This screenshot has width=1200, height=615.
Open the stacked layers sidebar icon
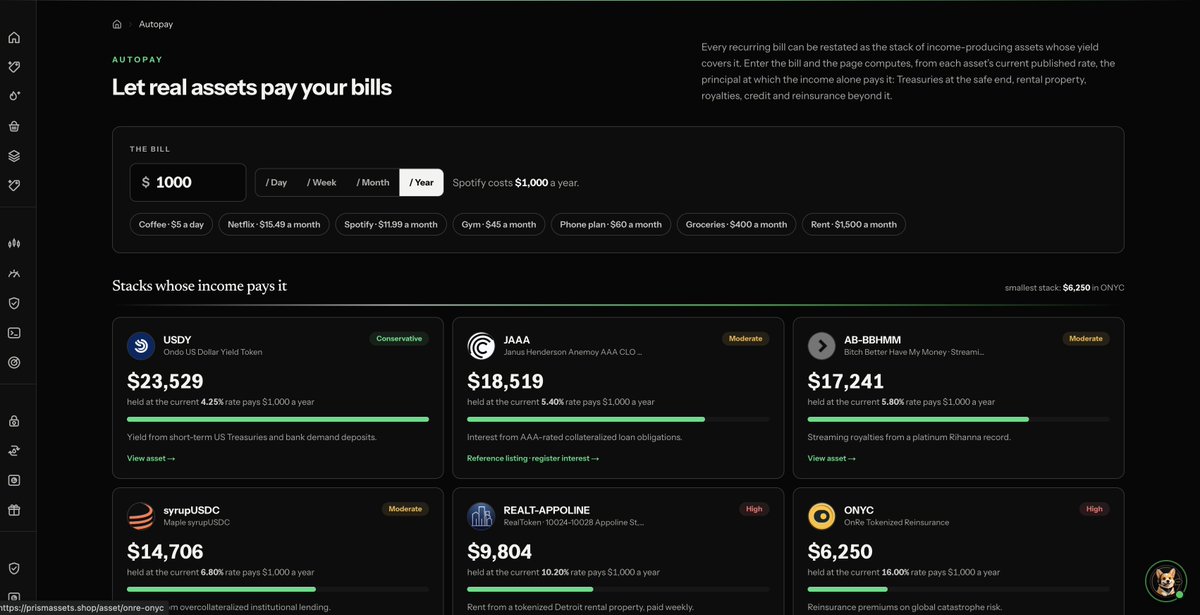[14, 156]
